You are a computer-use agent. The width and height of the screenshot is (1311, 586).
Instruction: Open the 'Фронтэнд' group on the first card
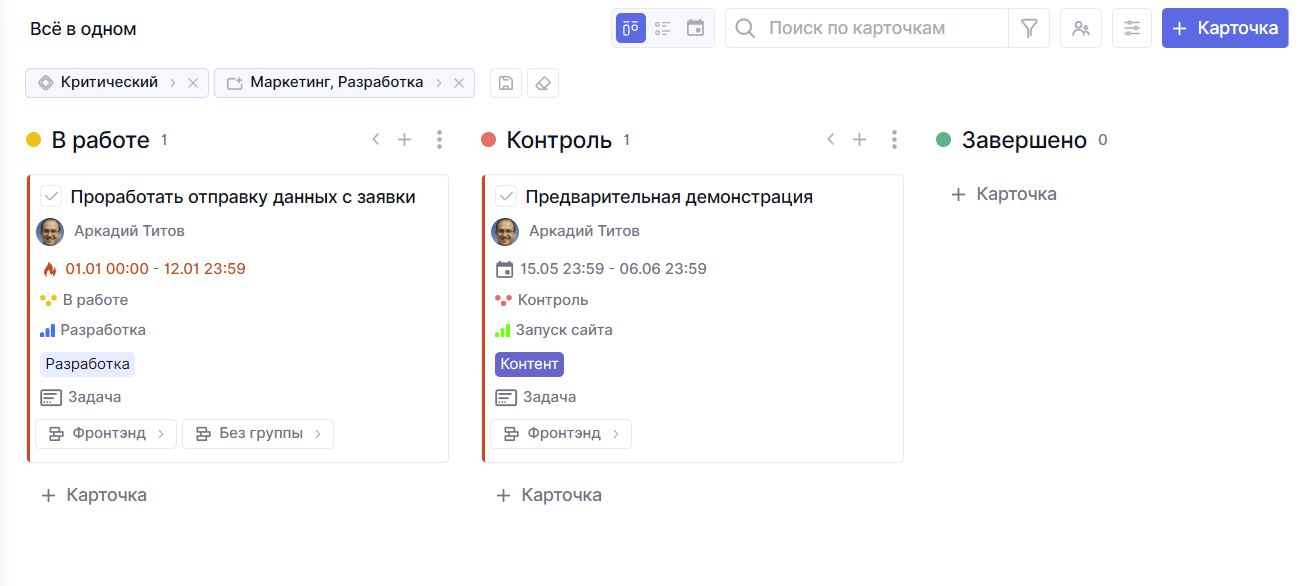click(x=106, y=434)
